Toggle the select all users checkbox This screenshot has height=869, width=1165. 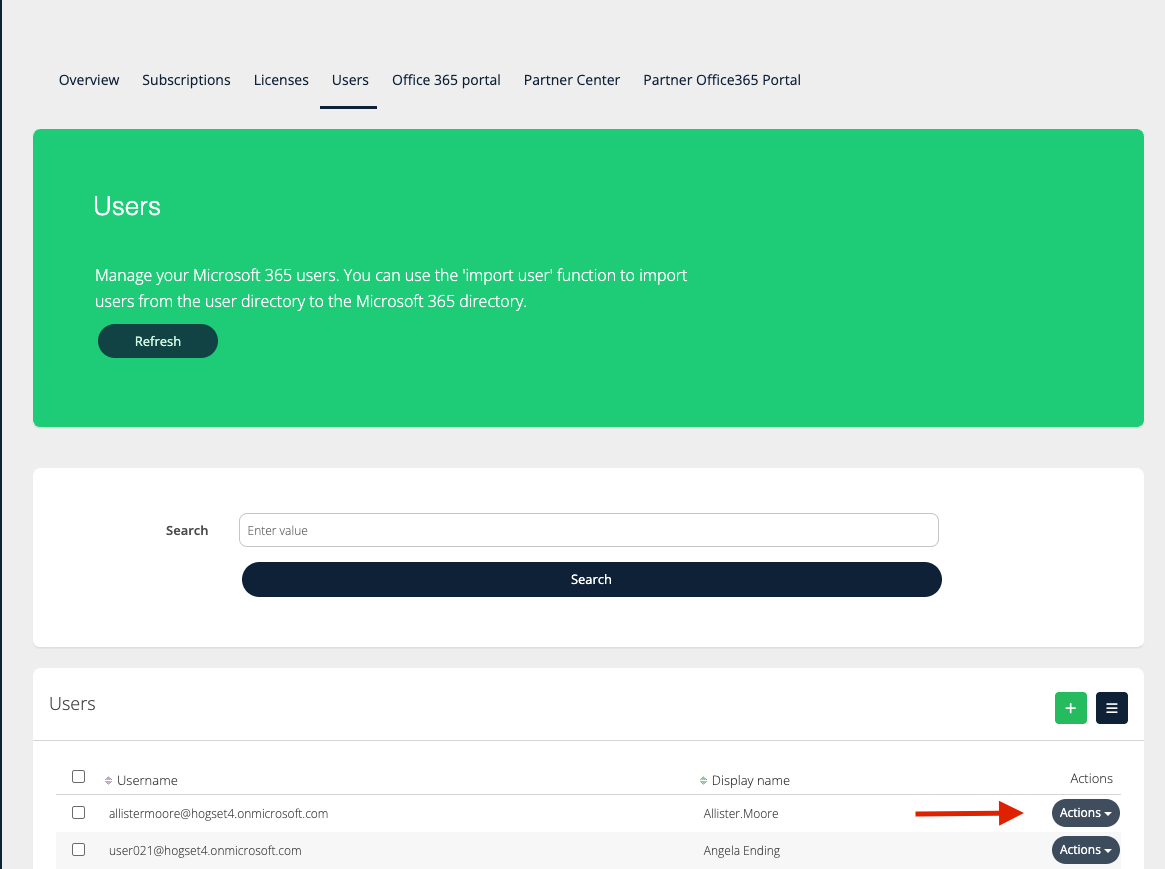pyautogui.click(x=79, y=777)
